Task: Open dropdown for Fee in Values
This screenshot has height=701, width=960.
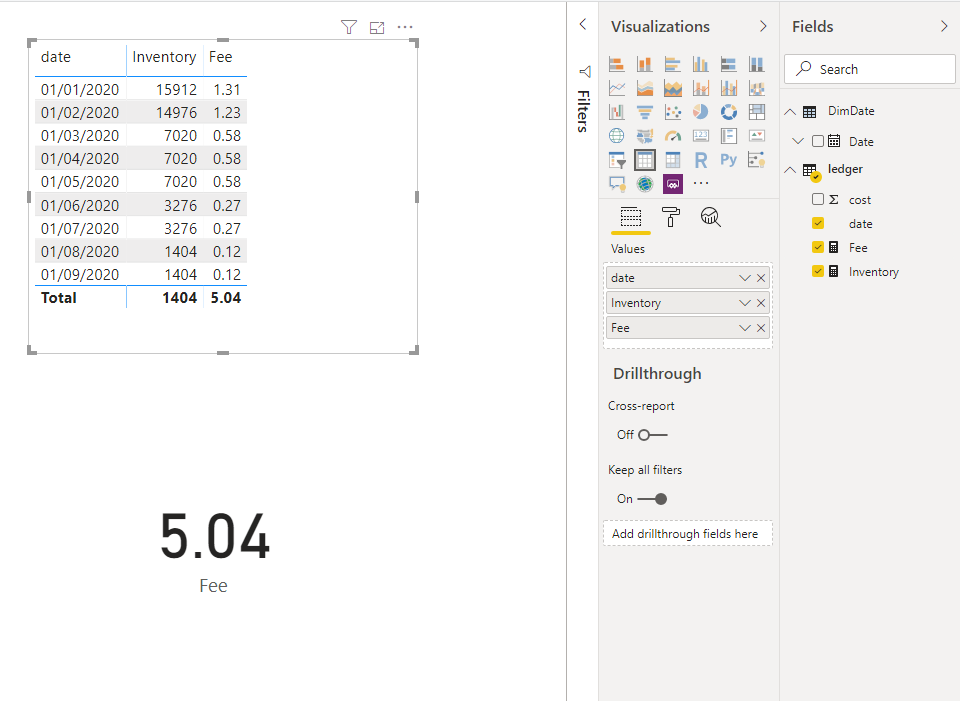Action: (744, 328)
